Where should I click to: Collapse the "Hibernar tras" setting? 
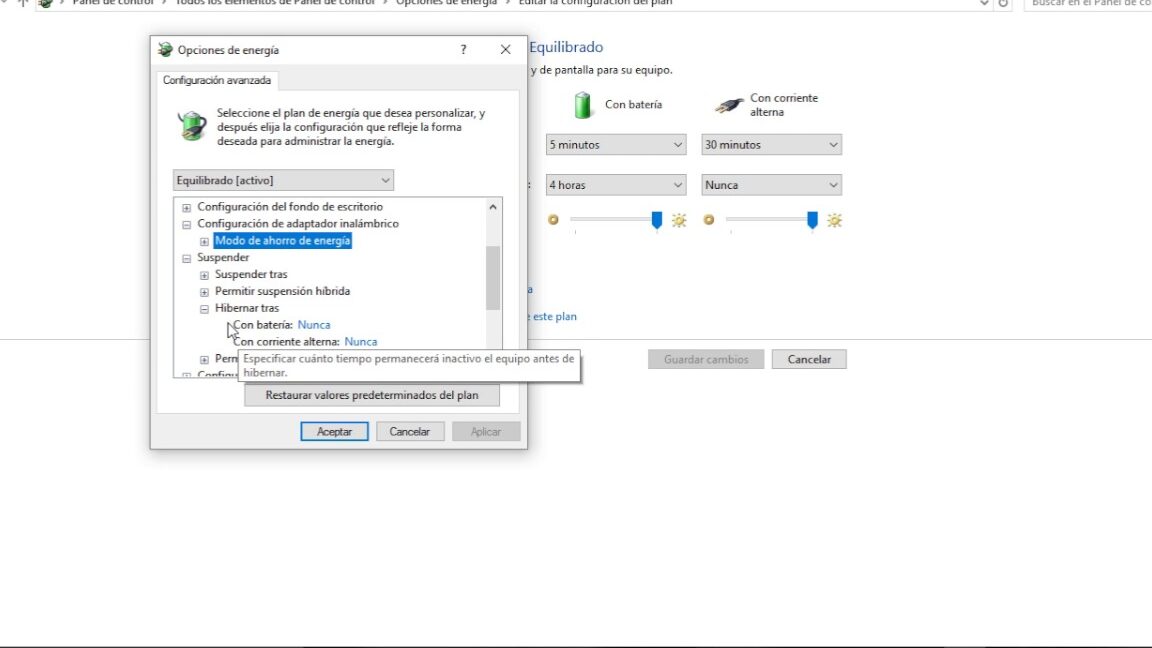[x=205, y=307]
